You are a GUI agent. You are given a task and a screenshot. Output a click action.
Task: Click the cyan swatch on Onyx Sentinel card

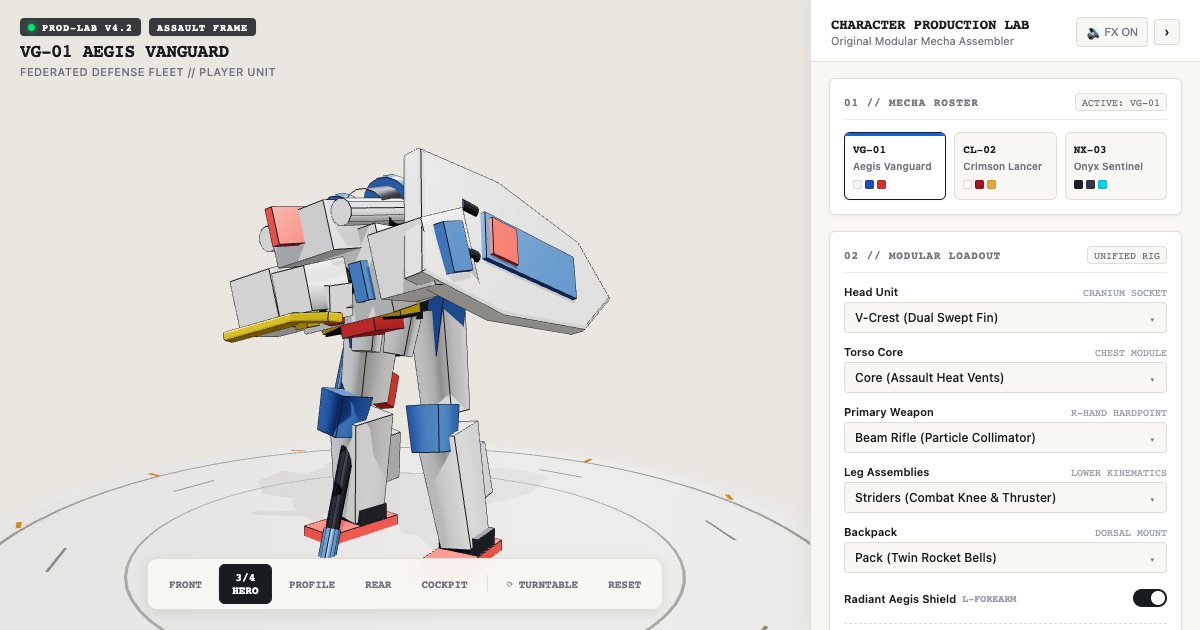tap(1102, 185)
